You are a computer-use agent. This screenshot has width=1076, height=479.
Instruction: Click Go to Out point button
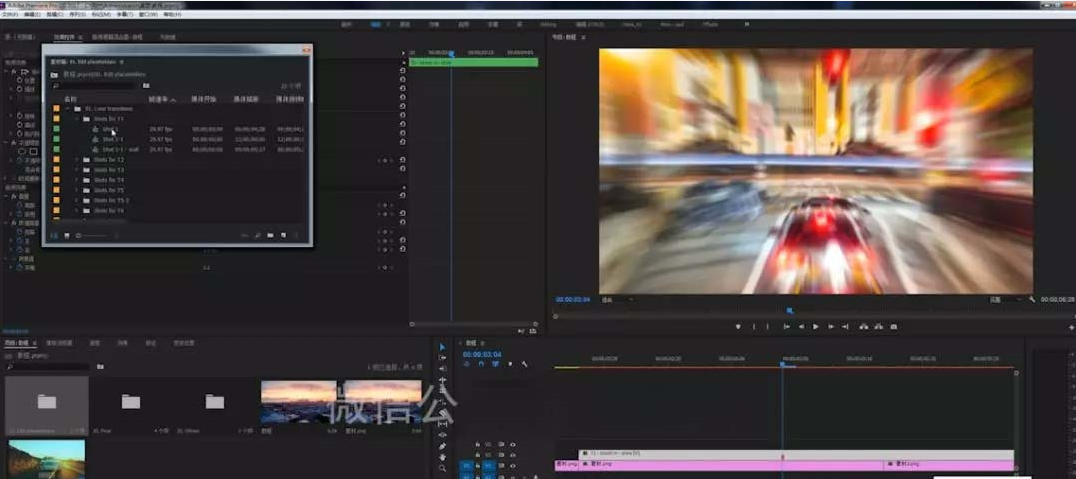tap(845, 327)
